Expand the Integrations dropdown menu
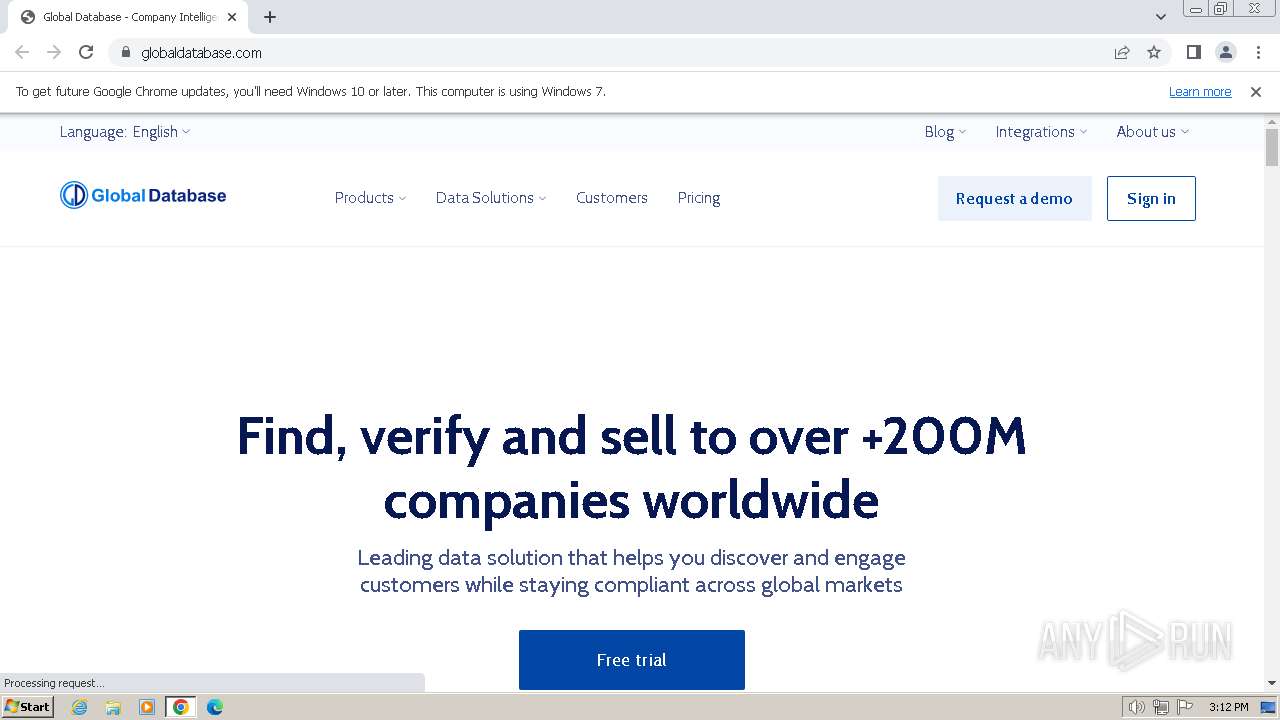 [1041, 132]
